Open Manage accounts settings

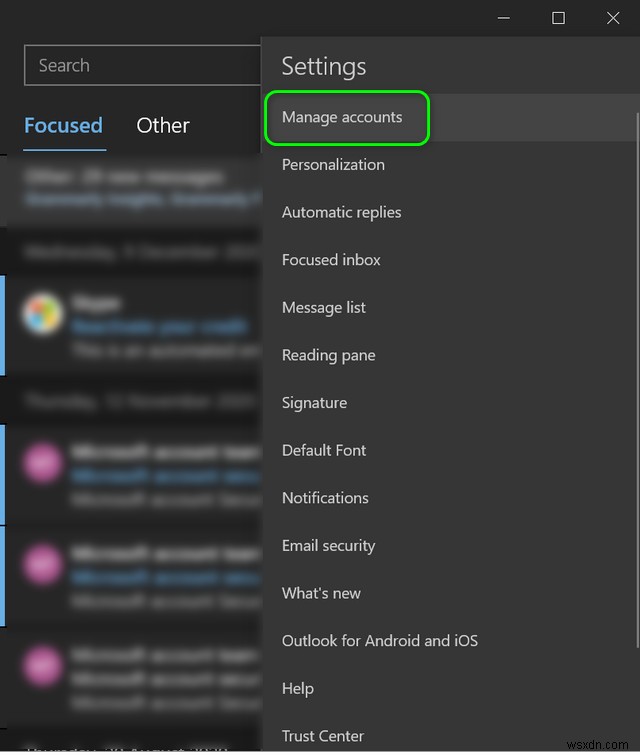[342, 117]
